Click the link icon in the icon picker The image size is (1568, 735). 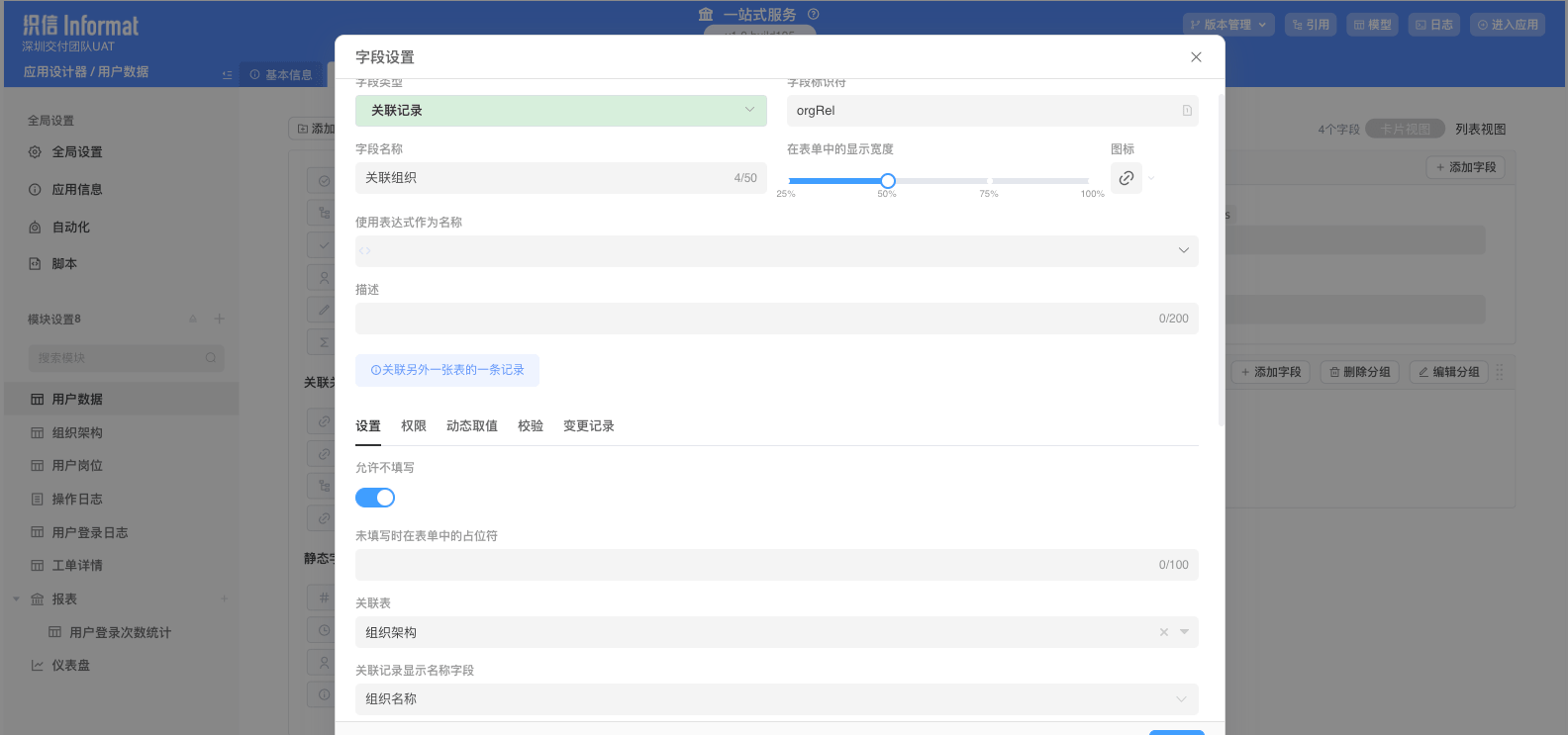pos(1127,178)
